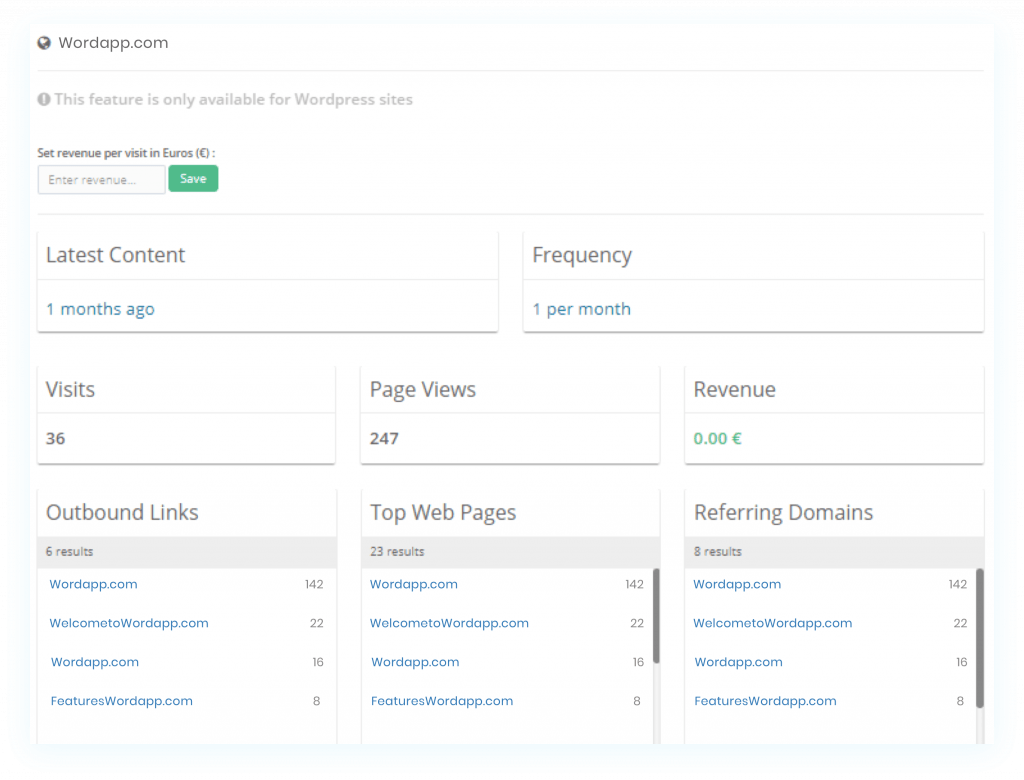
Task: Click WelcometoWordapp.com under Referring Domains
Action: [x=772, y=622]
